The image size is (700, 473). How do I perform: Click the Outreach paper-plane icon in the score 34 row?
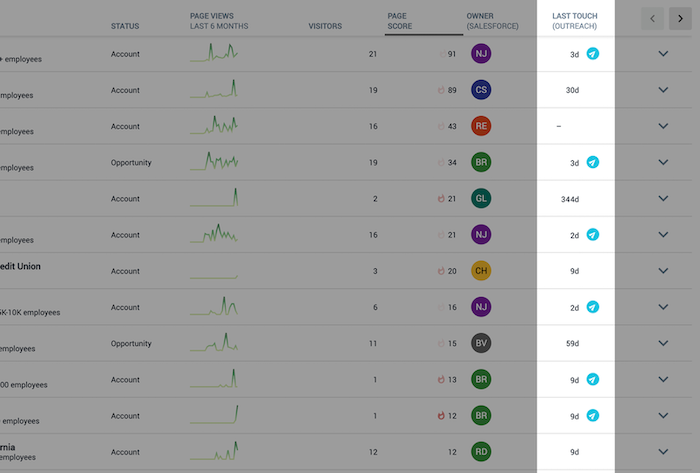click(x=592, y=162)
